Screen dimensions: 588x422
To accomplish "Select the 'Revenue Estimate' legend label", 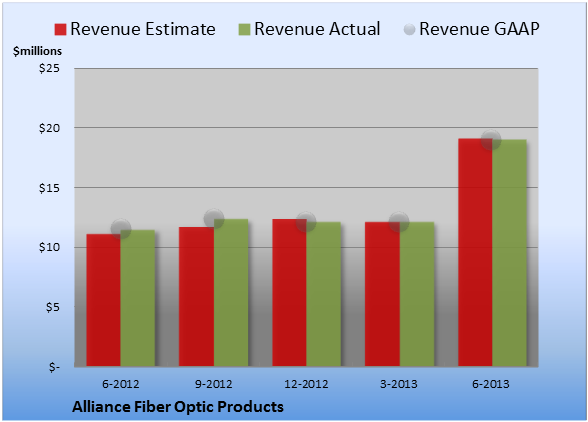I will [143, 29].
